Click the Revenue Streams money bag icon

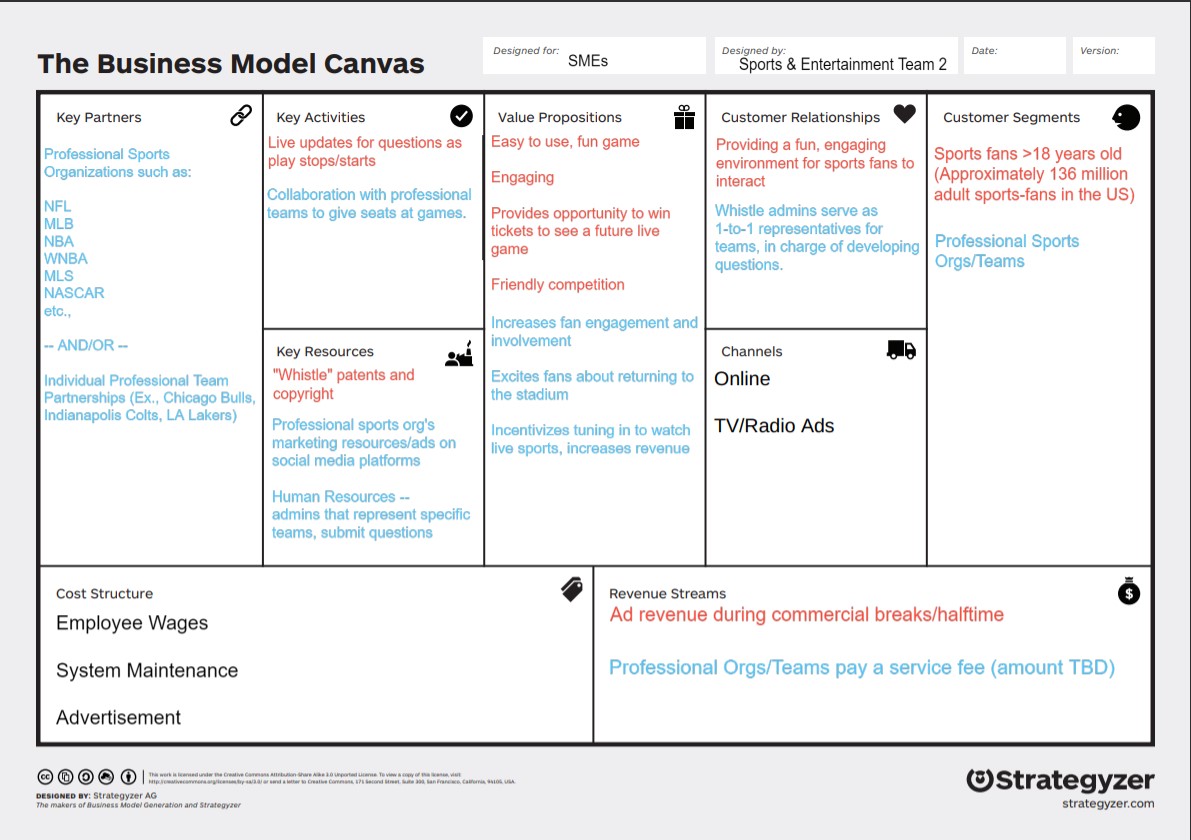pyautogui.click(x=1129, y=590)
